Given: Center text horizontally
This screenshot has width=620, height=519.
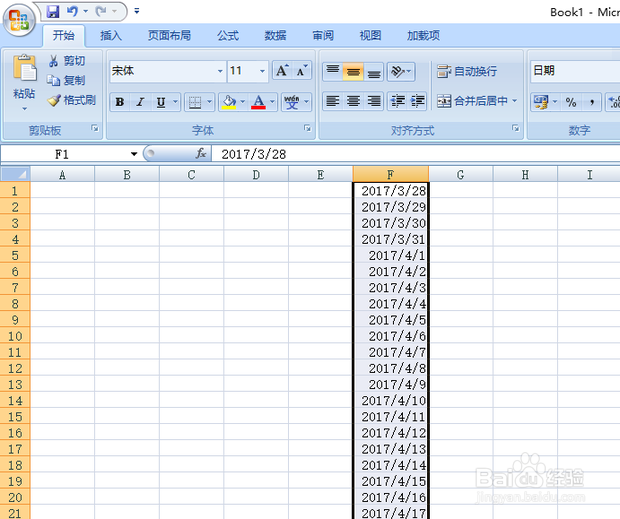Looking at the screenshot, I should coord(353,102).
